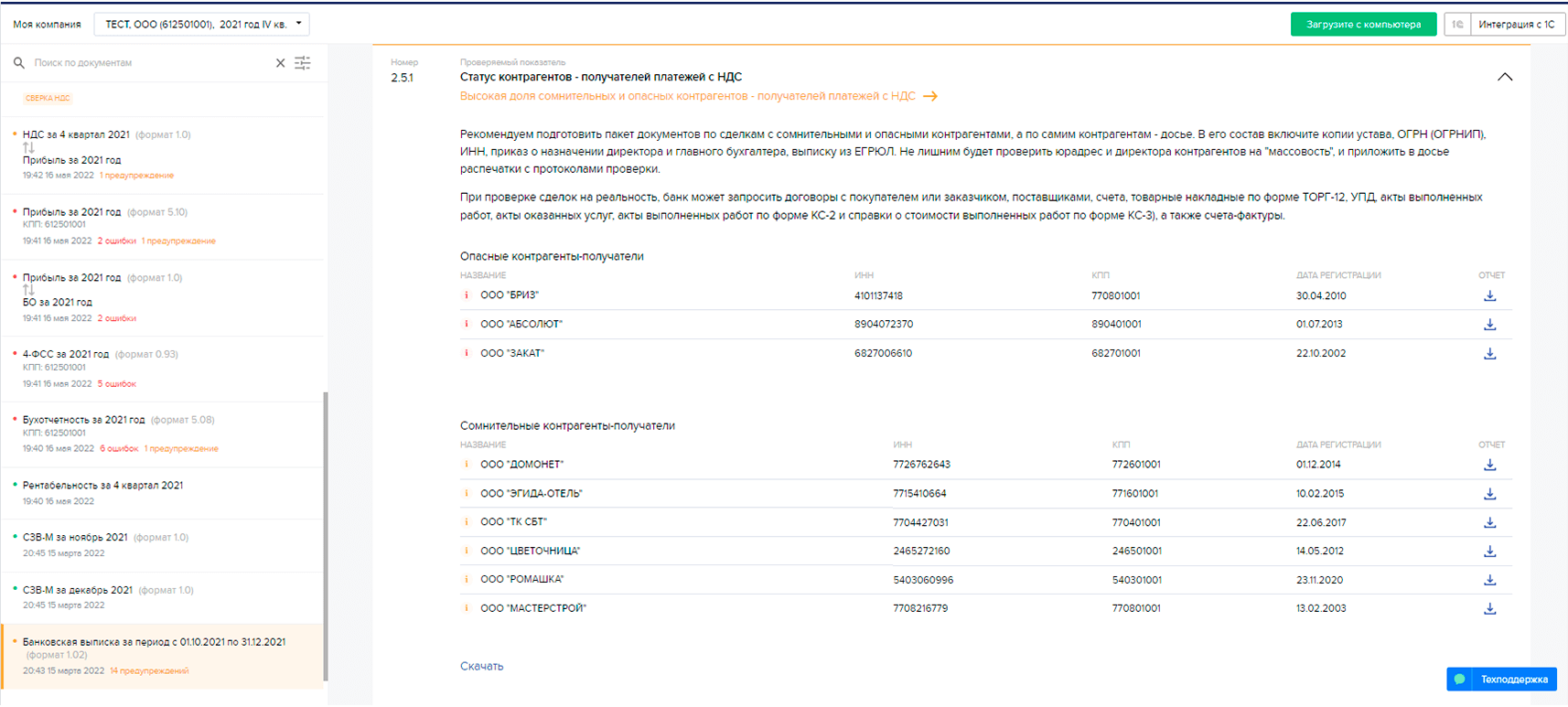Viewport: 1568px width, 707px height.
Task: Click the magnifying glass search icon
Action: coord(19,63)
